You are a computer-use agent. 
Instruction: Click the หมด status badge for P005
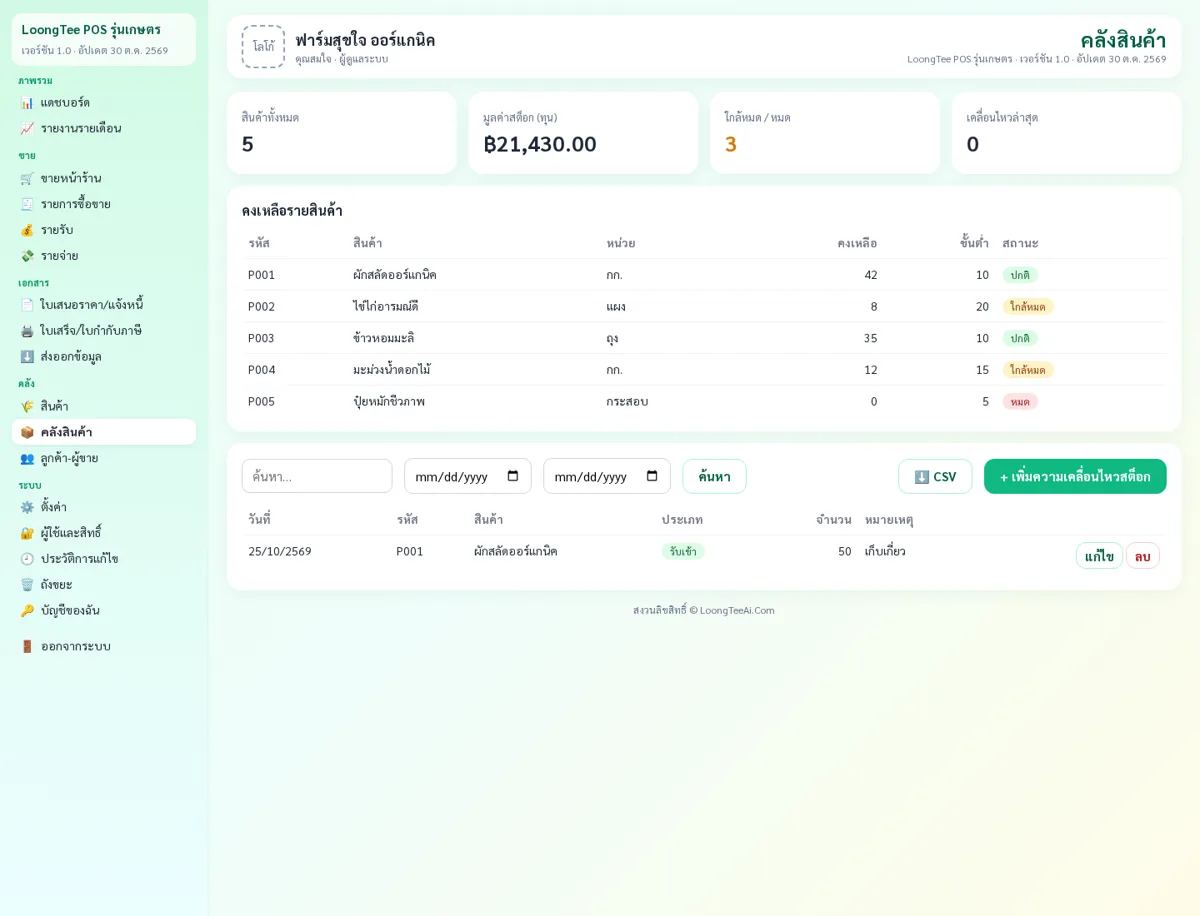pyautogui.click(x=1020, y=401)
